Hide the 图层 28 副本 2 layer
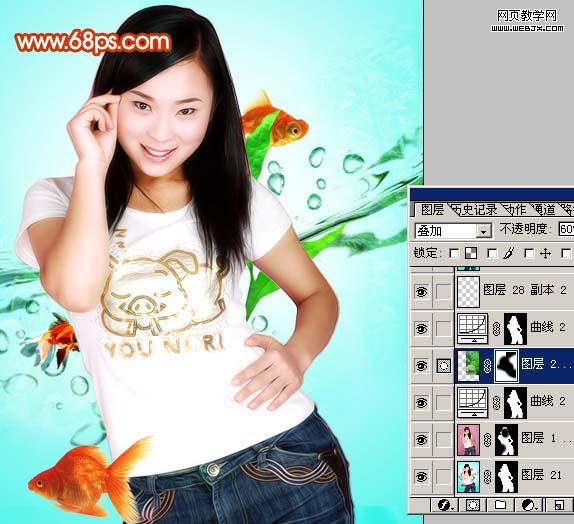Image resolution: width=574 pixels, height=524 pixels. [421, 292]
